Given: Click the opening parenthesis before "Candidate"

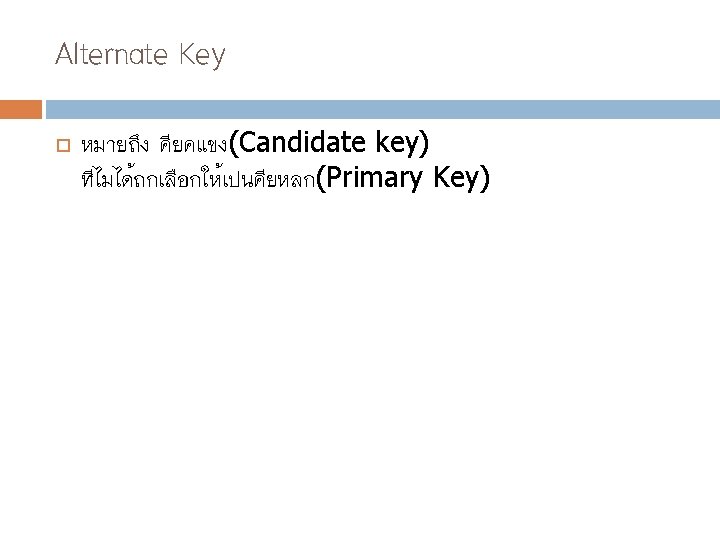Looking at the screenshot, I should point(233,143).
